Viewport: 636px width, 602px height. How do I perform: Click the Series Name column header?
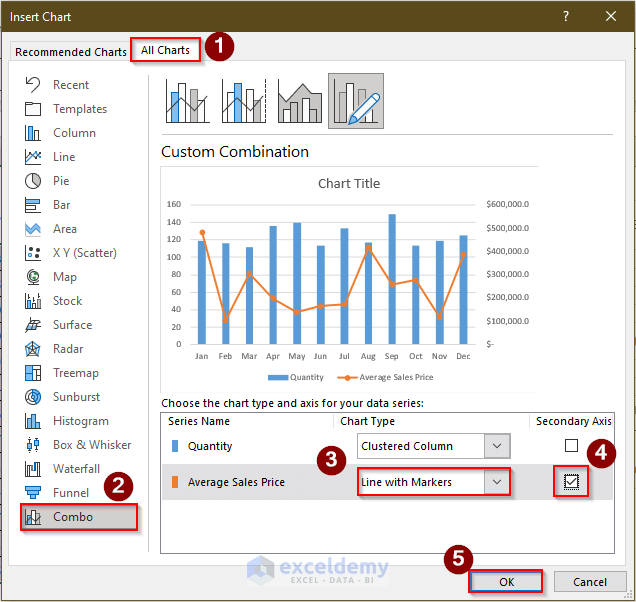coord(199,421)
